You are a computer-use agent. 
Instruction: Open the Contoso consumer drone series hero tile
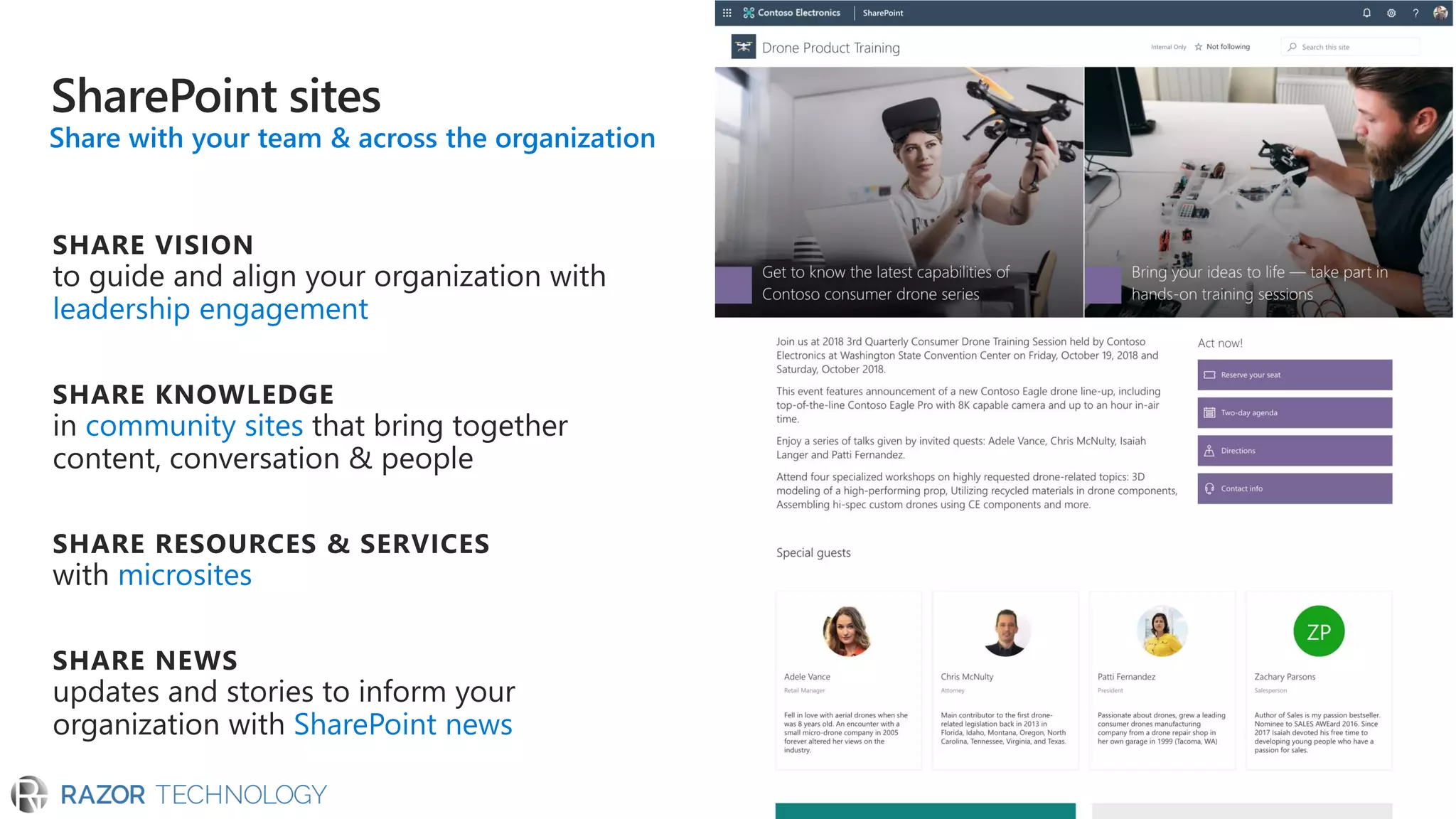pos(899,192)
